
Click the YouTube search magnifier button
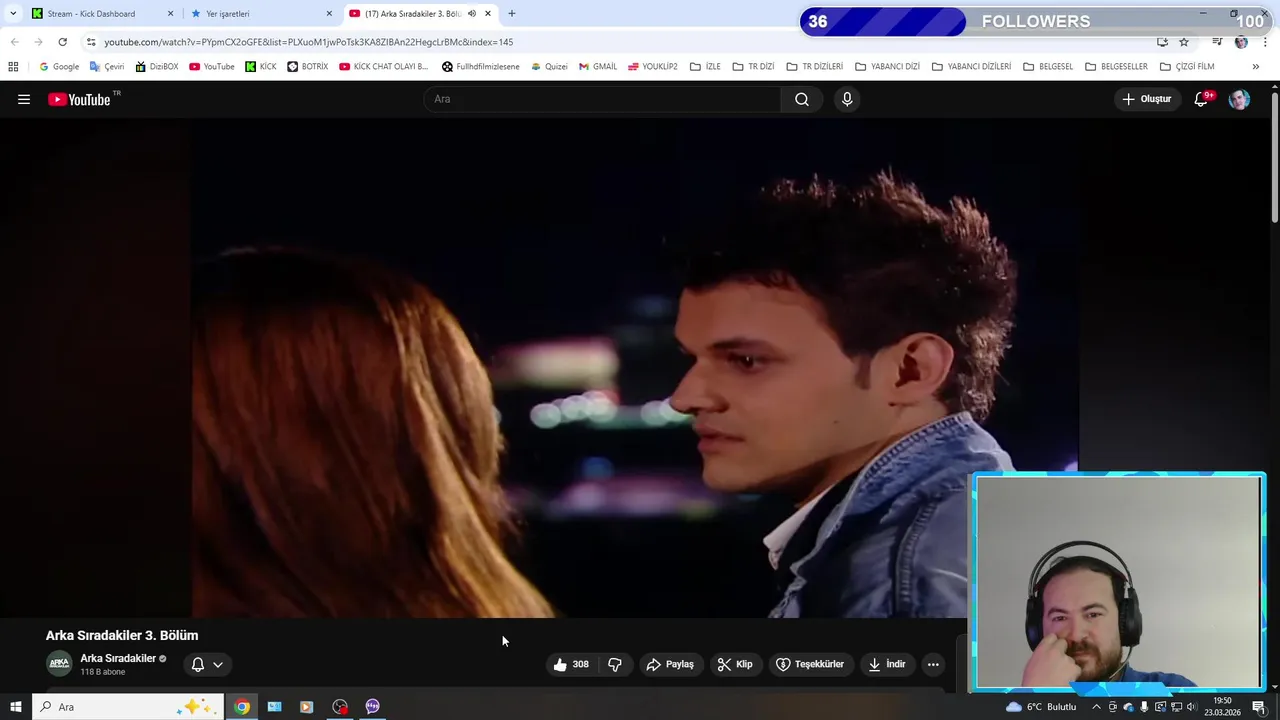[x=802, y=99]
